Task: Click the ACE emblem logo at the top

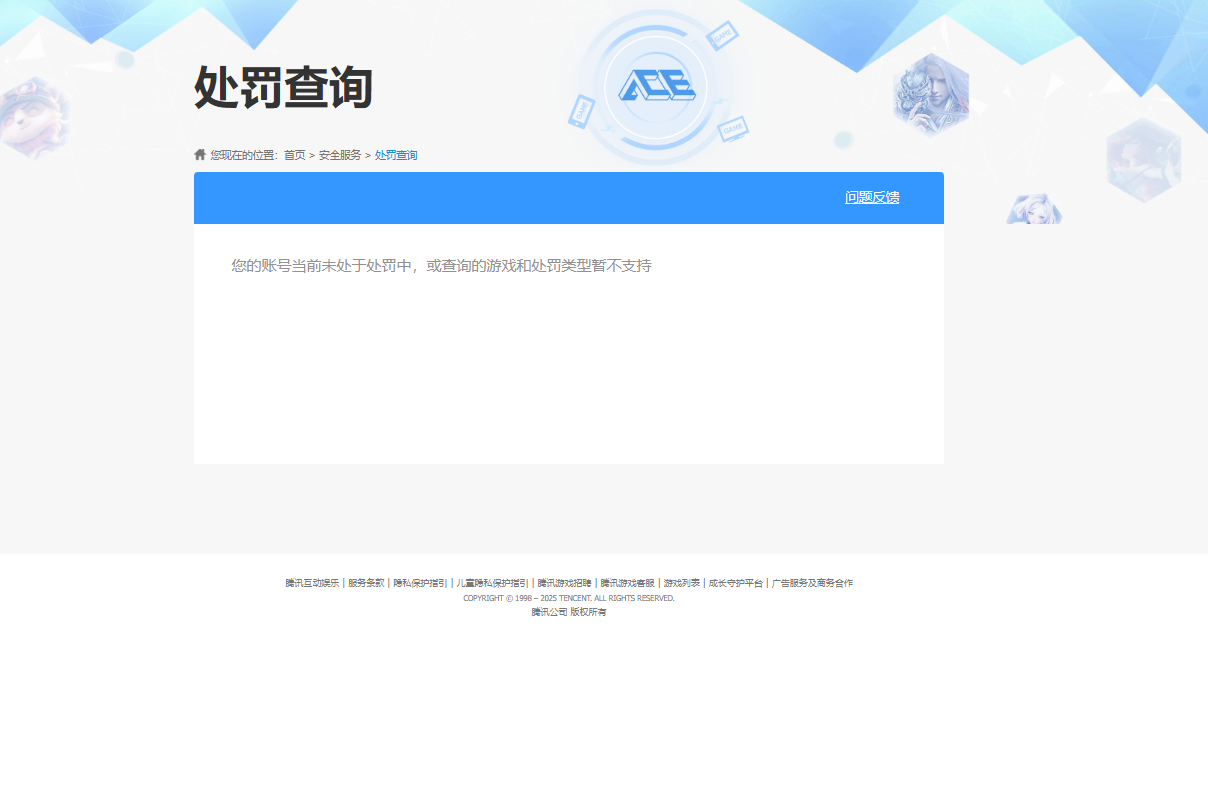Action: pos(658,87)
